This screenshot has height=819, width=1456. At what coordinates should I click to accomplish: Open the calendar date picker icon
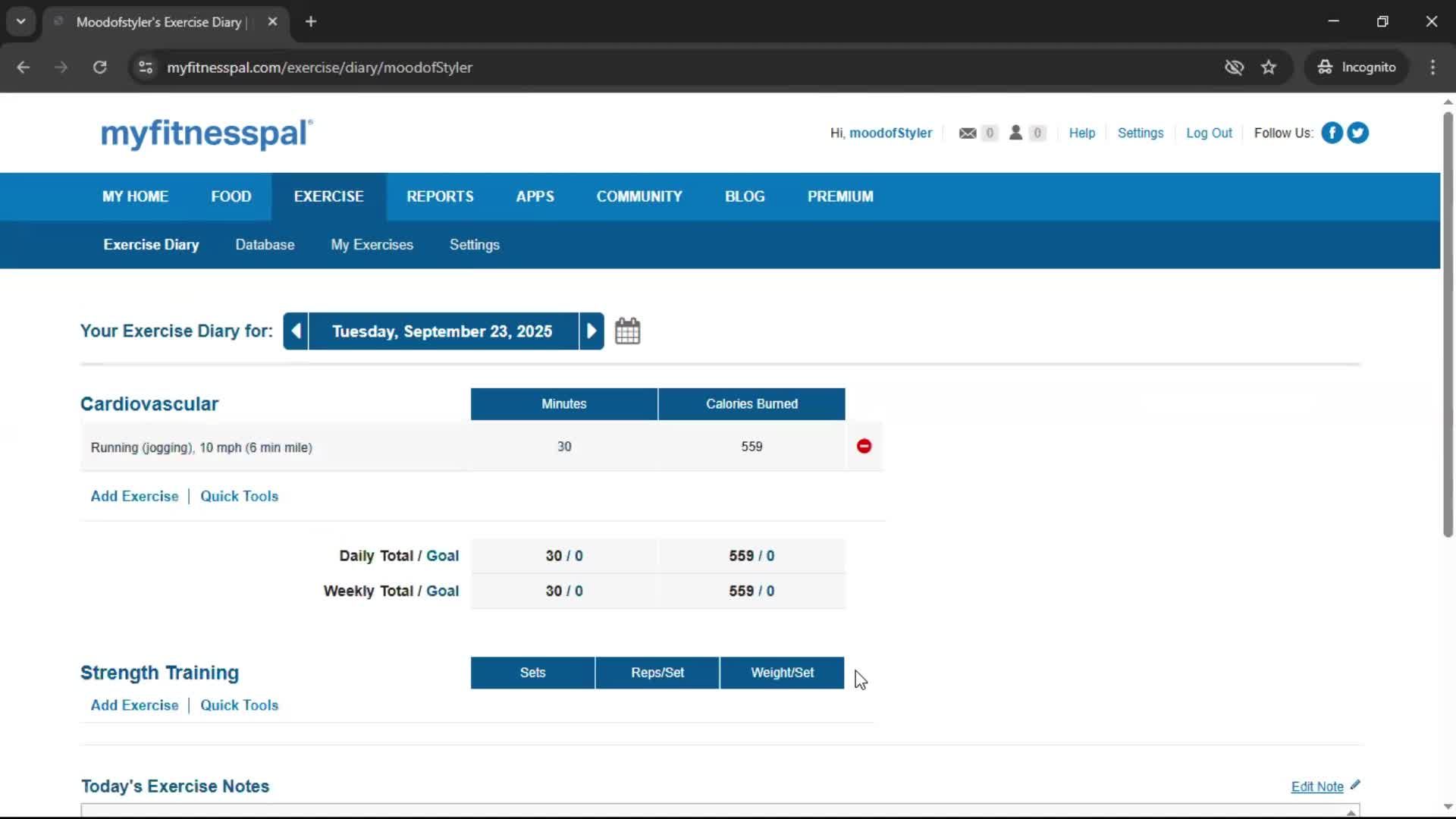[627, 331]
